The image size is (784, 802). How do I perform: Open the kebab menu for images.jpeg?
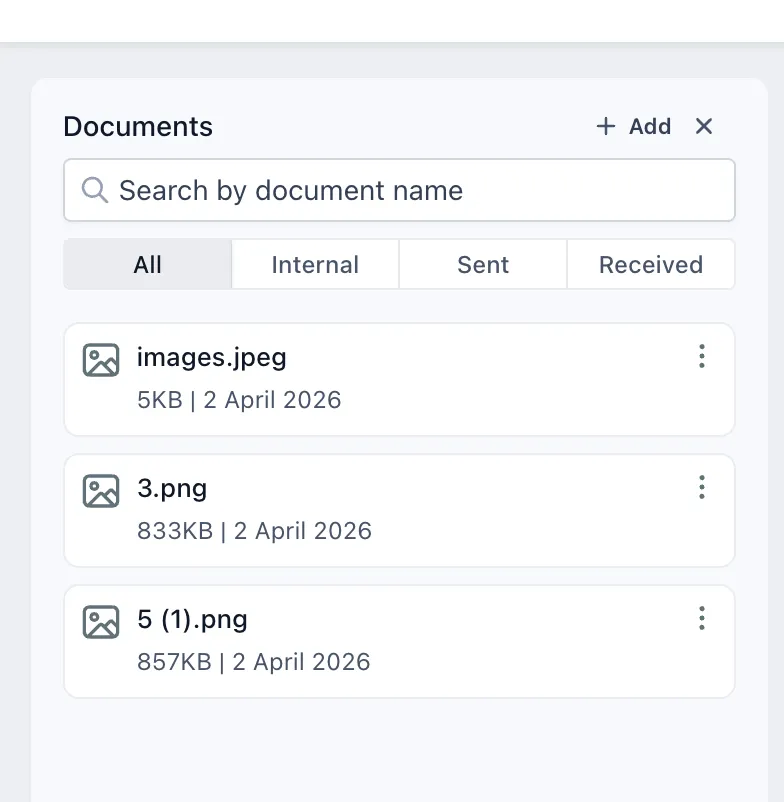point(702,356)
